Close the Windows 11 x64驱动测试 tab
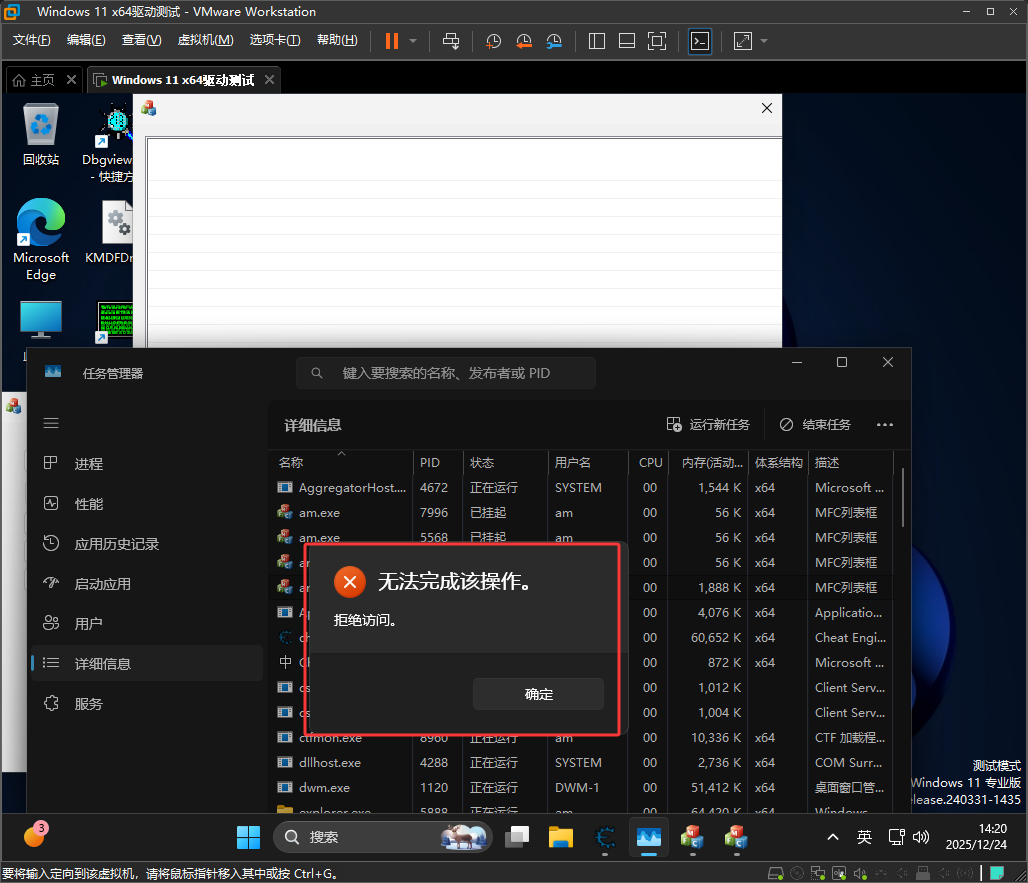This screenshot has width=1028, height=883. pos(269,80)
